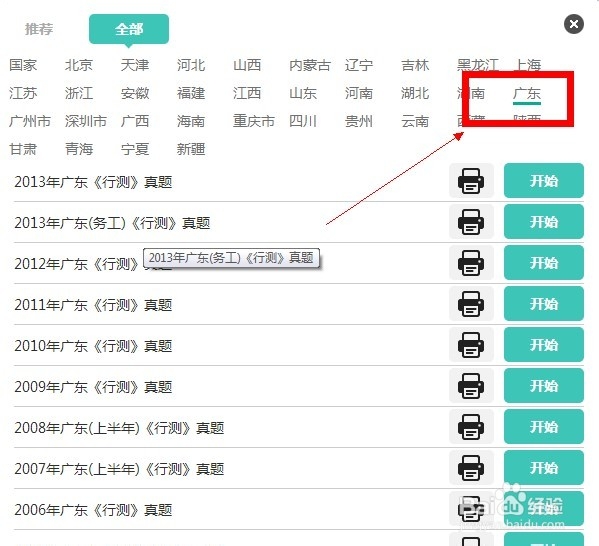
Task: Start the 2010年广东《行测》真题 test
Action: point(544,345)
